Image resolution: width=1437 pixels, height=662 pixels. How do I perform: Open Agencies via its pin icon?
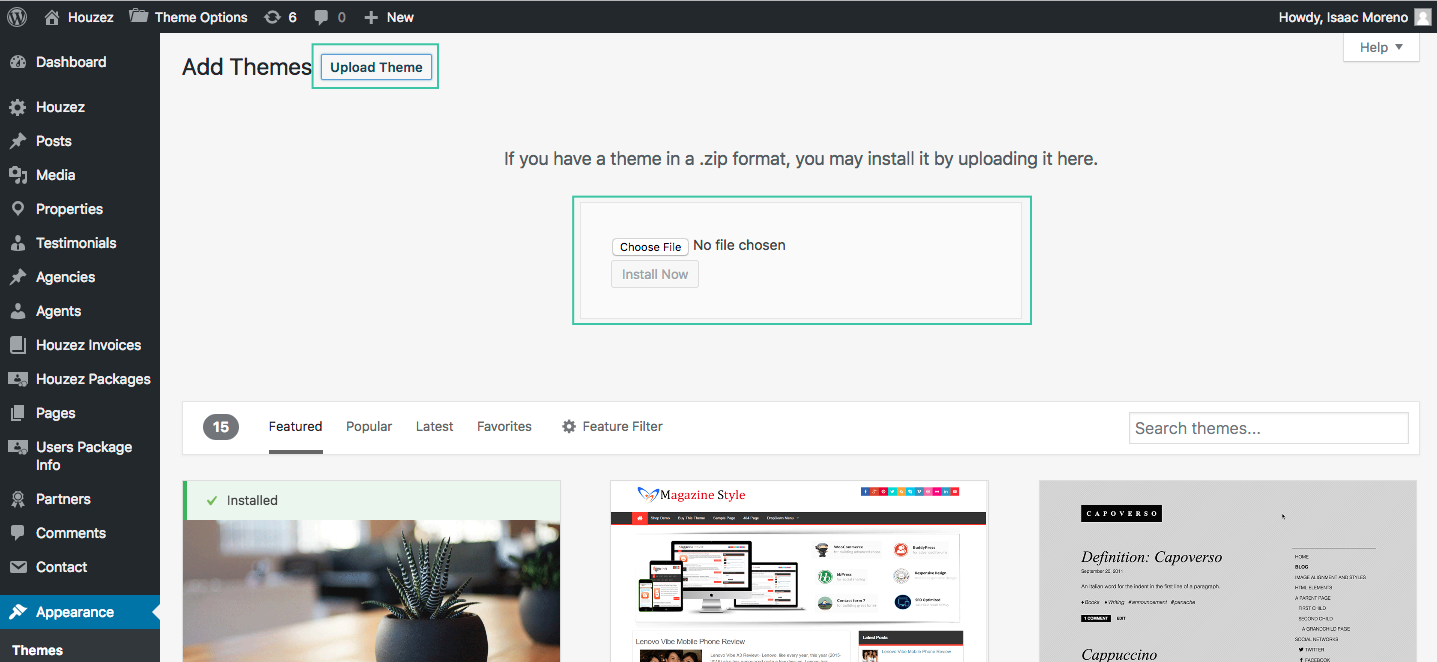point(18,277)
